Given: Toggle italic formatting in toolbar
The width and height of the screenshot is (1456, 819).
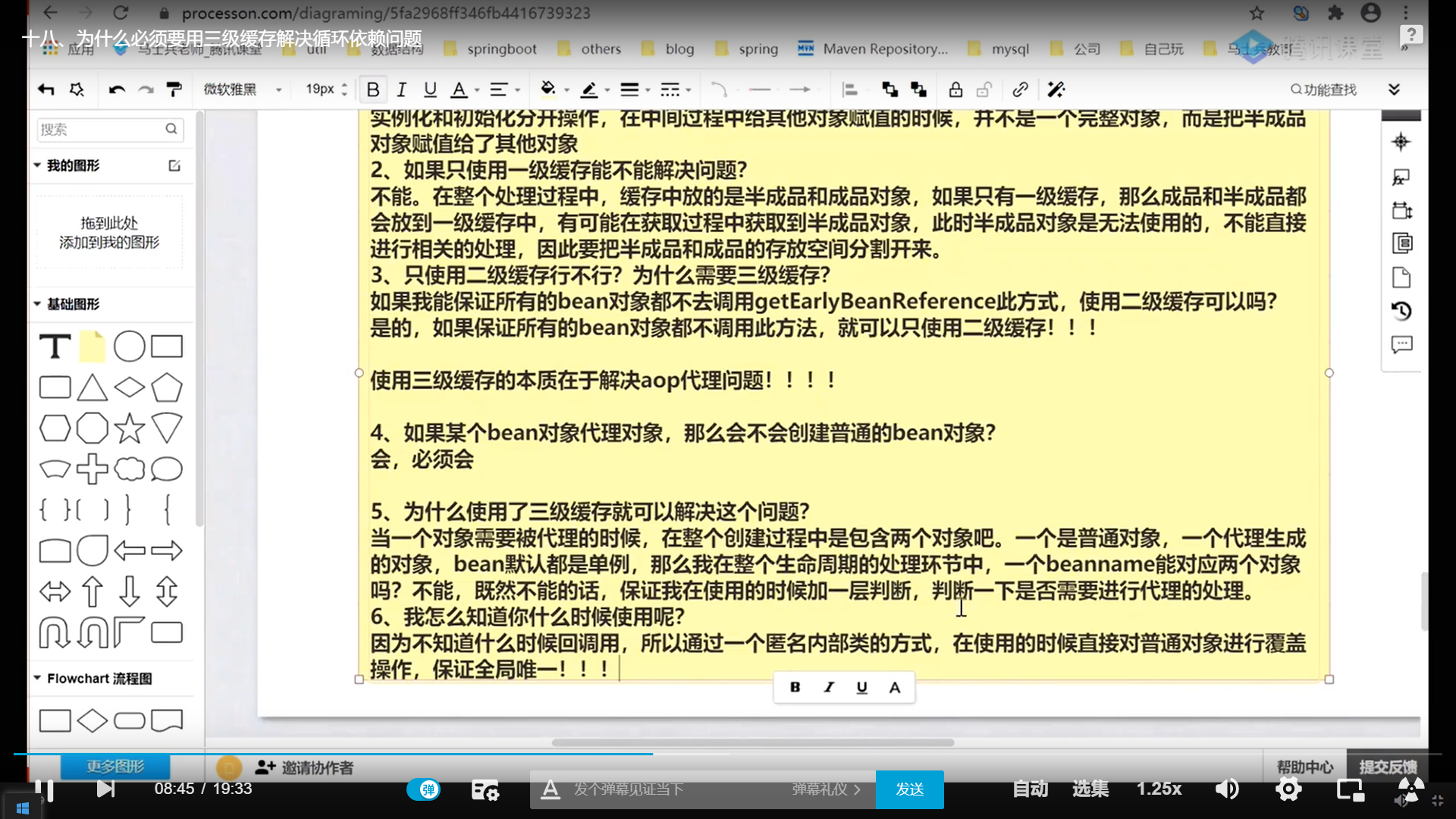Looking at the screenshot, I should [401, 89].
